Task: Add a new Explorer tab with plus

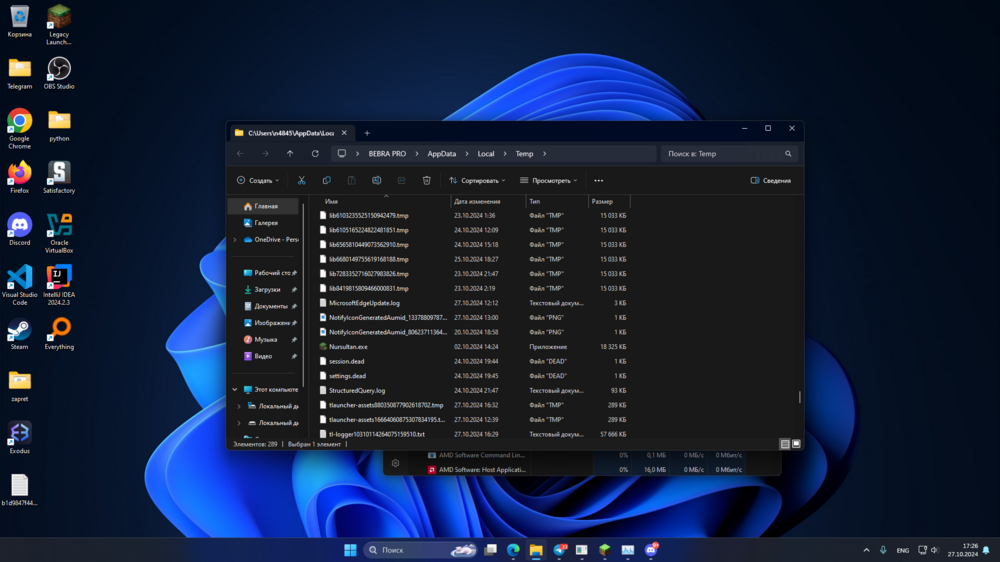Action: [367, 133]
